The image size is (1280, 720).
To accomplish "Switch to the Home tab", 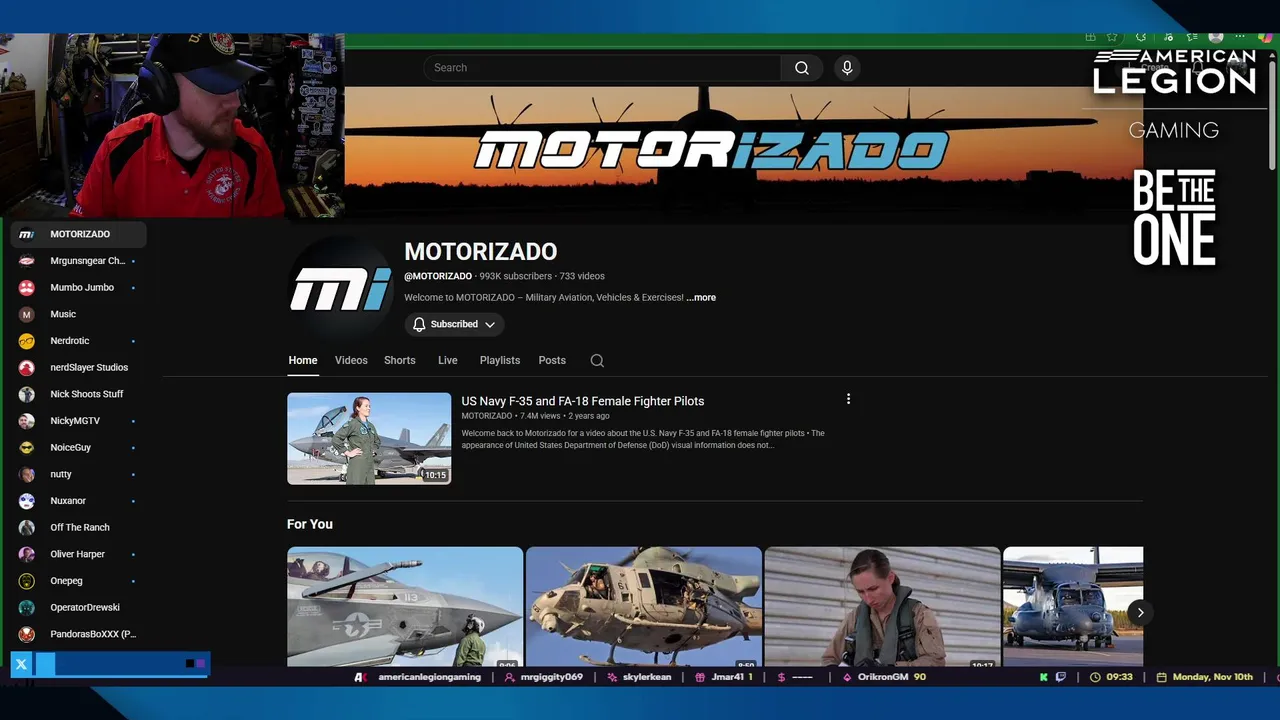I will [303, 360].
